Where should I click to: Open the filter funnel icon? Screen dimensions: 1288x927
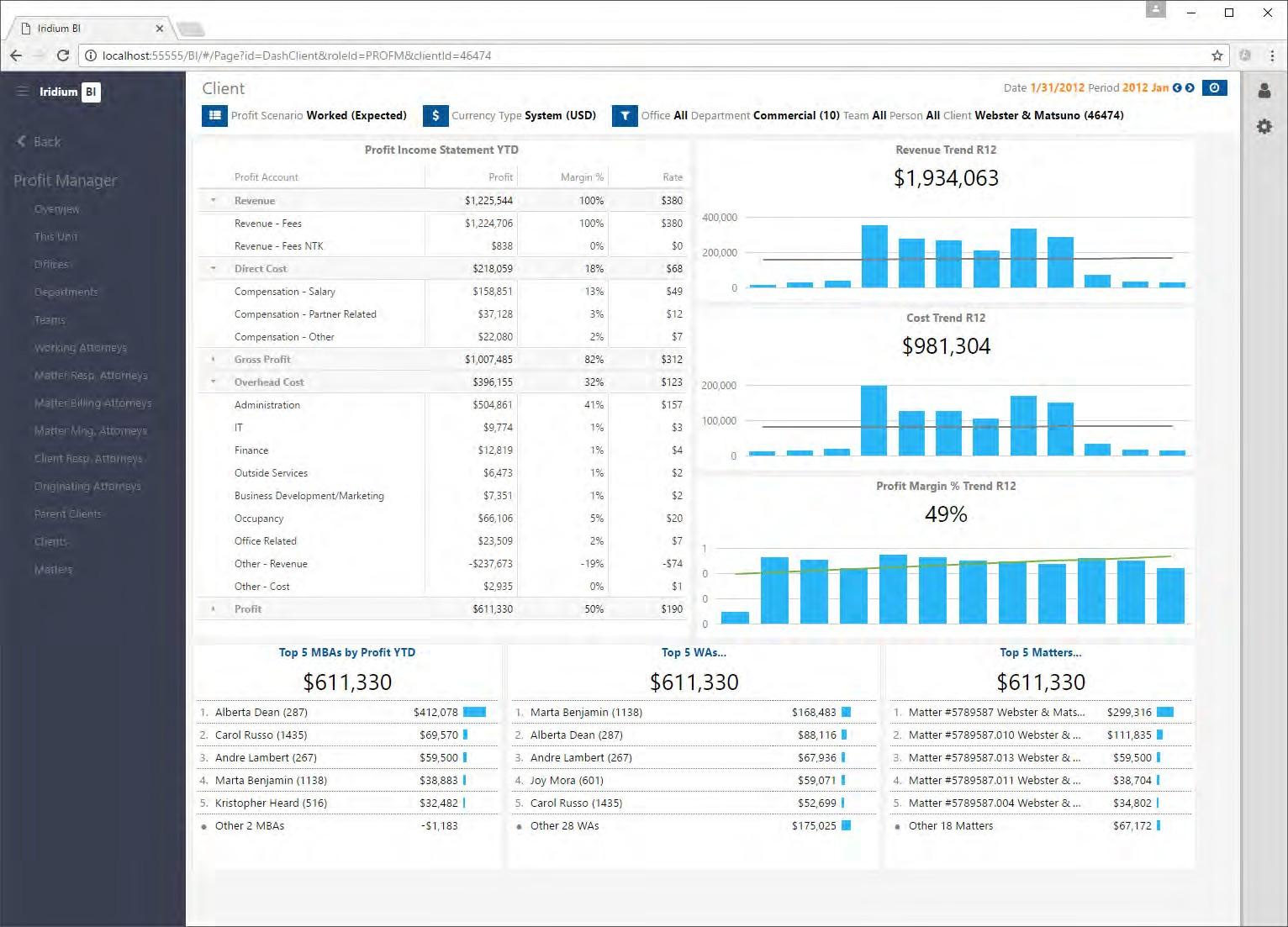(x=625, y=115)
